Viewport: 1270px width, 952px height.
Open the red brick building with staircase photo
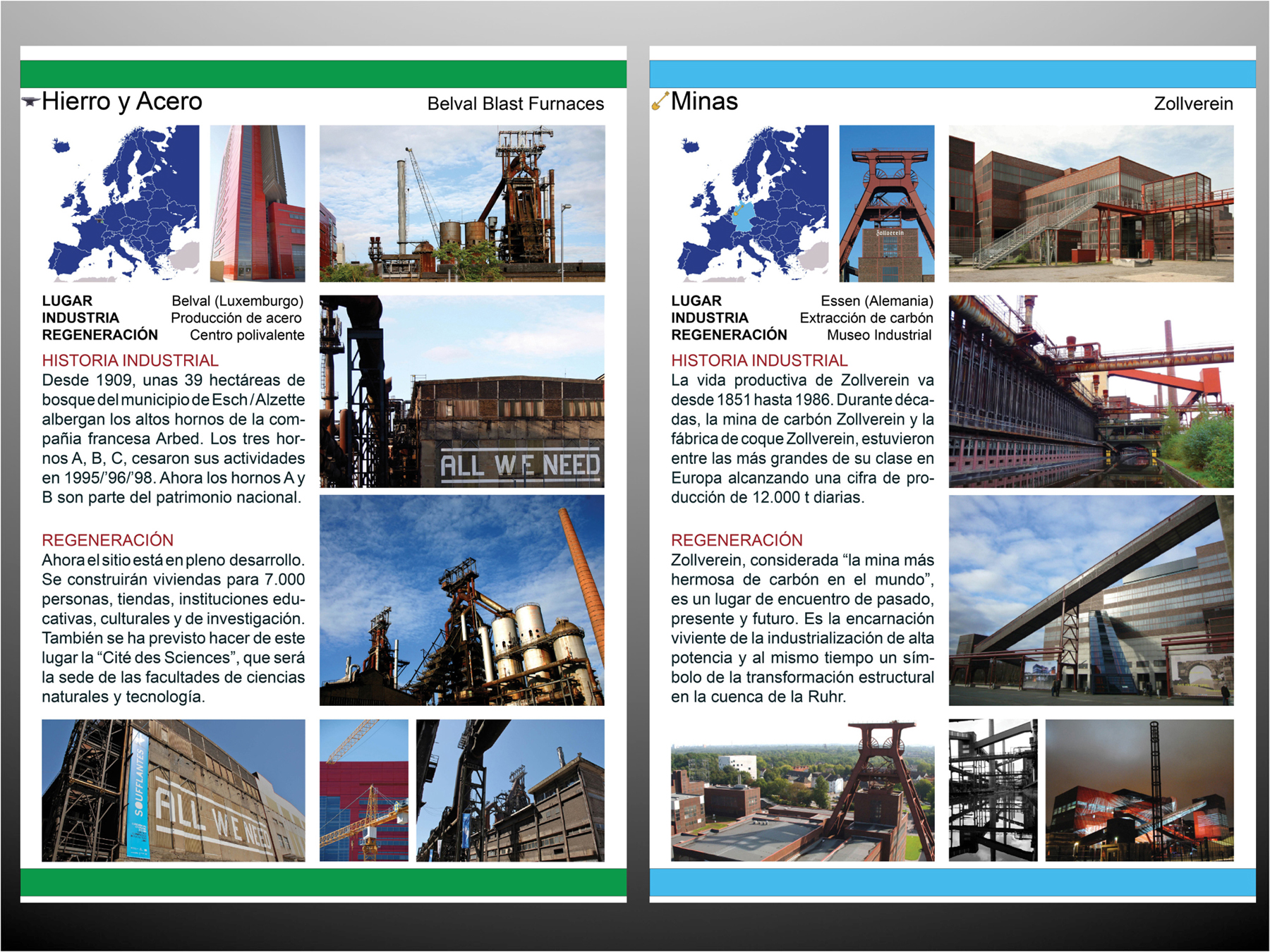pos(1091,204)
